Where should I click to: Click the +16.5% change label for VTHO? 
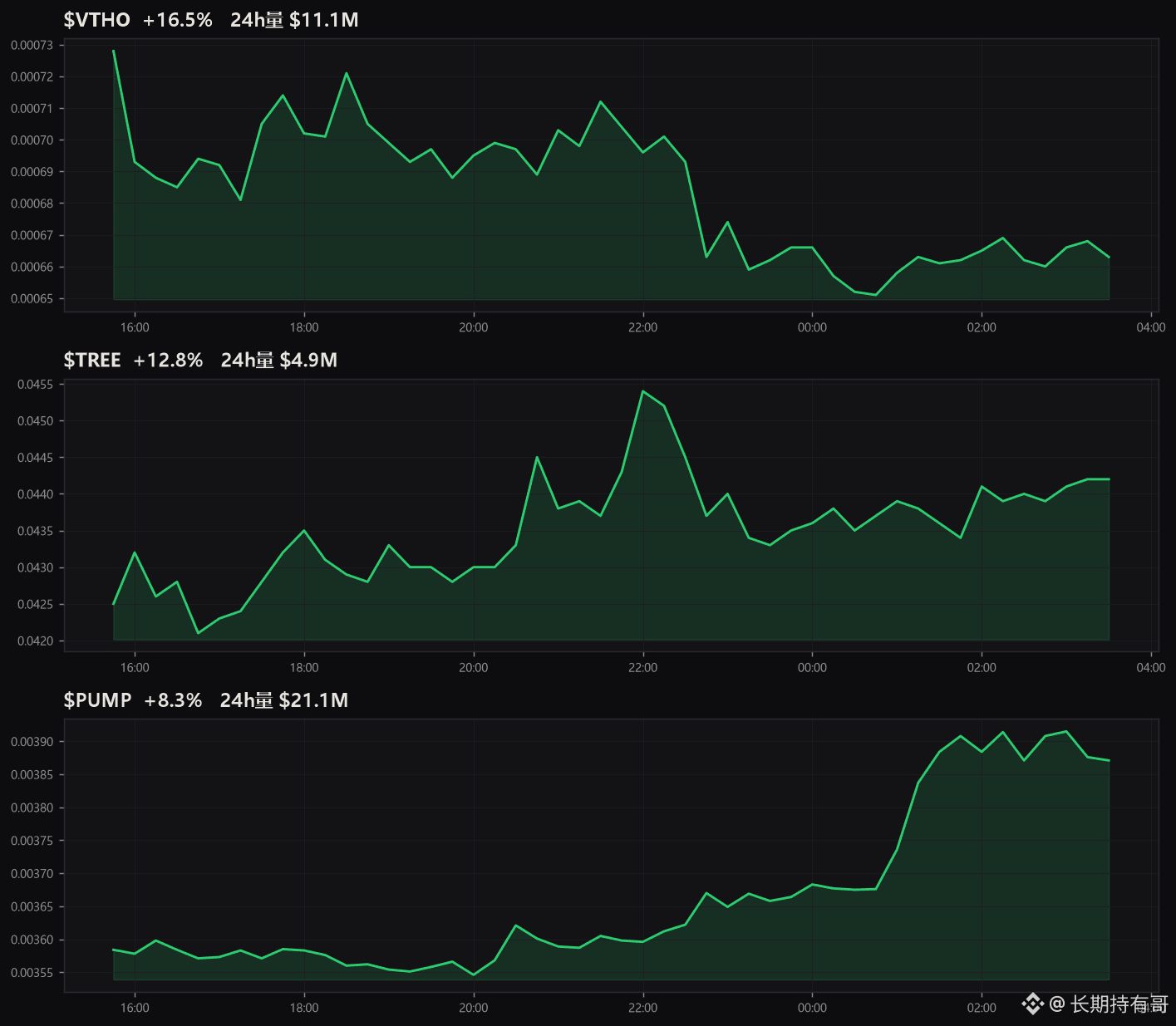pos(178,20)
